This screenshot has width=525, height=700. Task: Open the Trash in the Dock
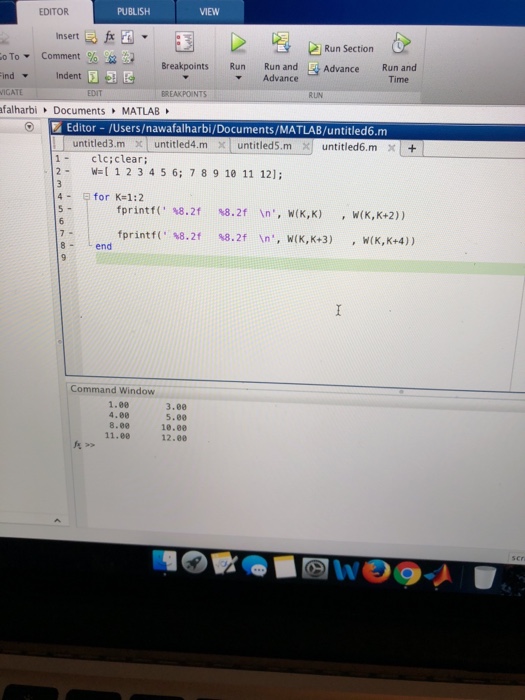coord(485,577)
